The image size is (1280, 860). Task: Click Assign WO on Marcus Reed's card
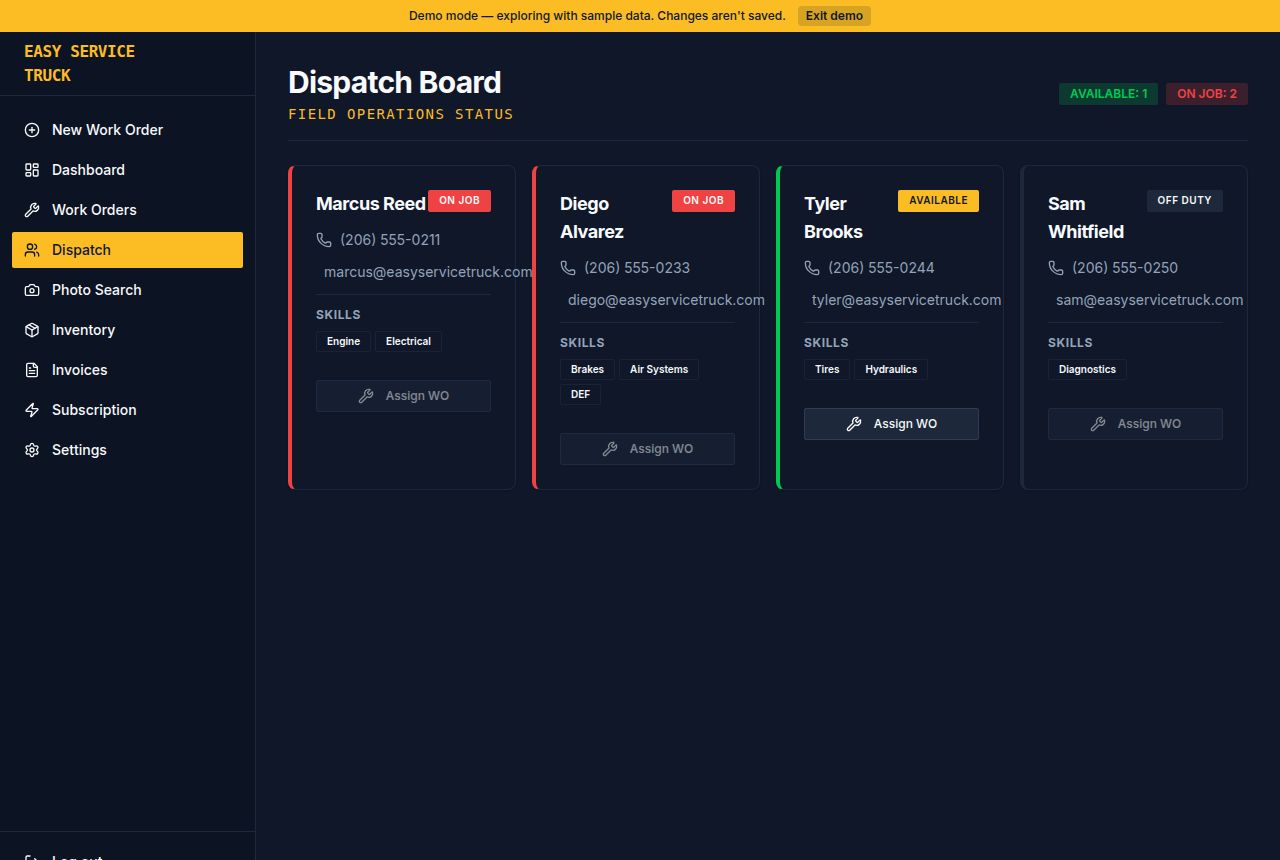pos(403,396)
